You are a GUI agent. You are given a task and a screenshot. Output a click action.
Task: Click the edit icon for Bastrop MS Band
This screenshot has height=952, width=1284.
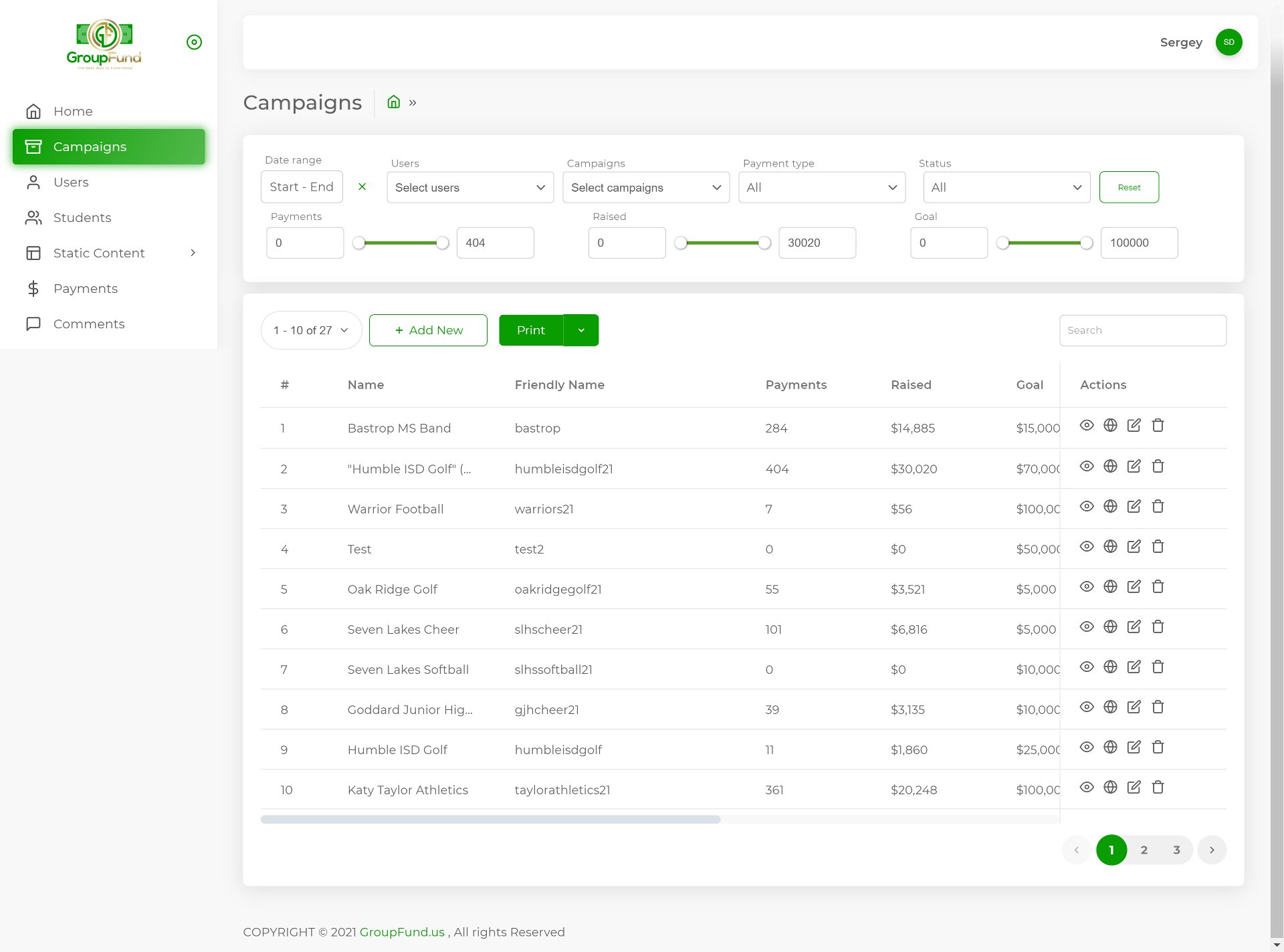(1134, 425)
